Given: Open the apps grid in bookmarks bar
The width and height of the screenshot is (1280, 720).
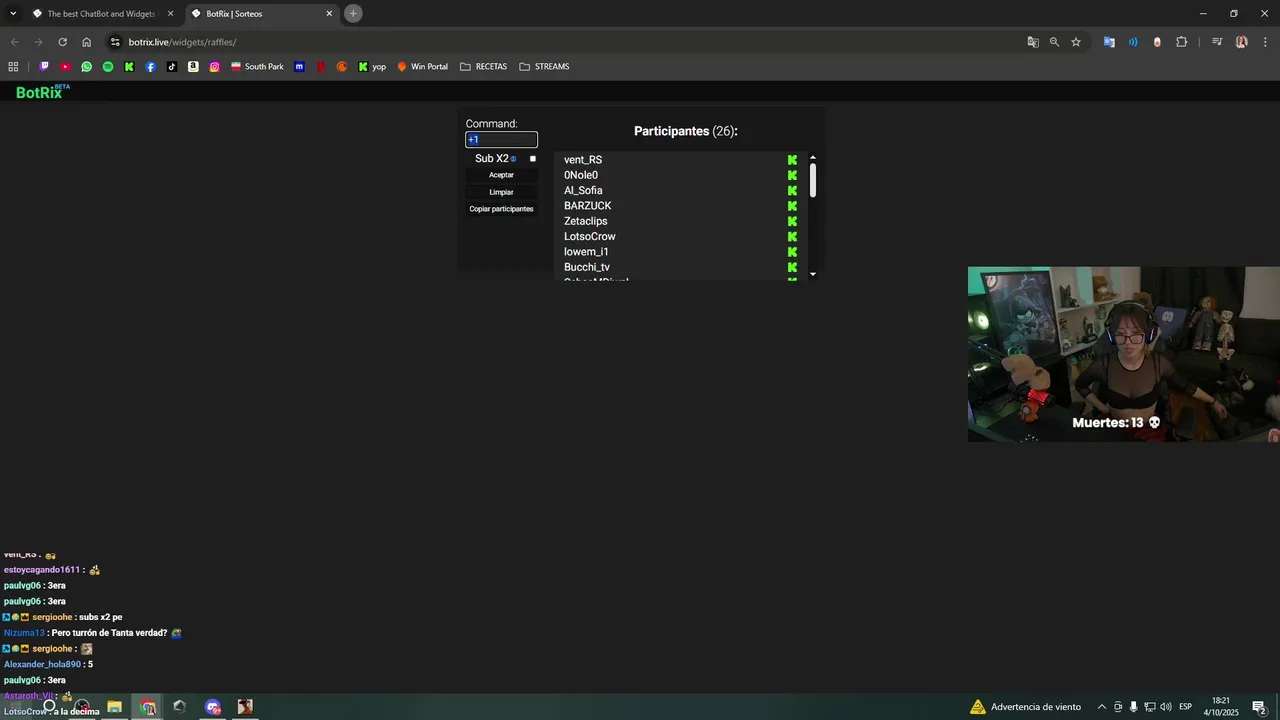Looking at the screenshot, I should pos(13,67).
